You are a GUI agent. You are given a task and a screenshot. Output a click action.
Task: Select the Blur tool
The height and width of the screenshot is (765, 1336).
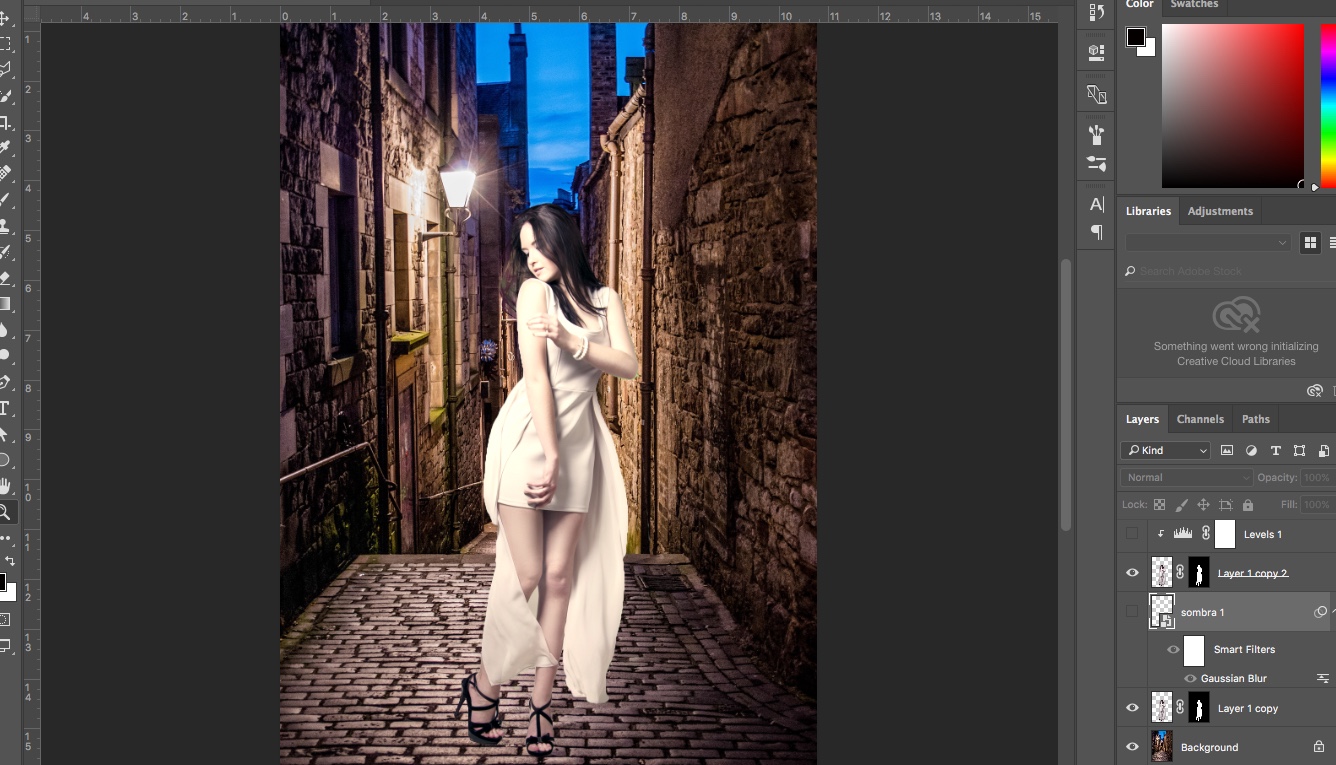[4, 330]
